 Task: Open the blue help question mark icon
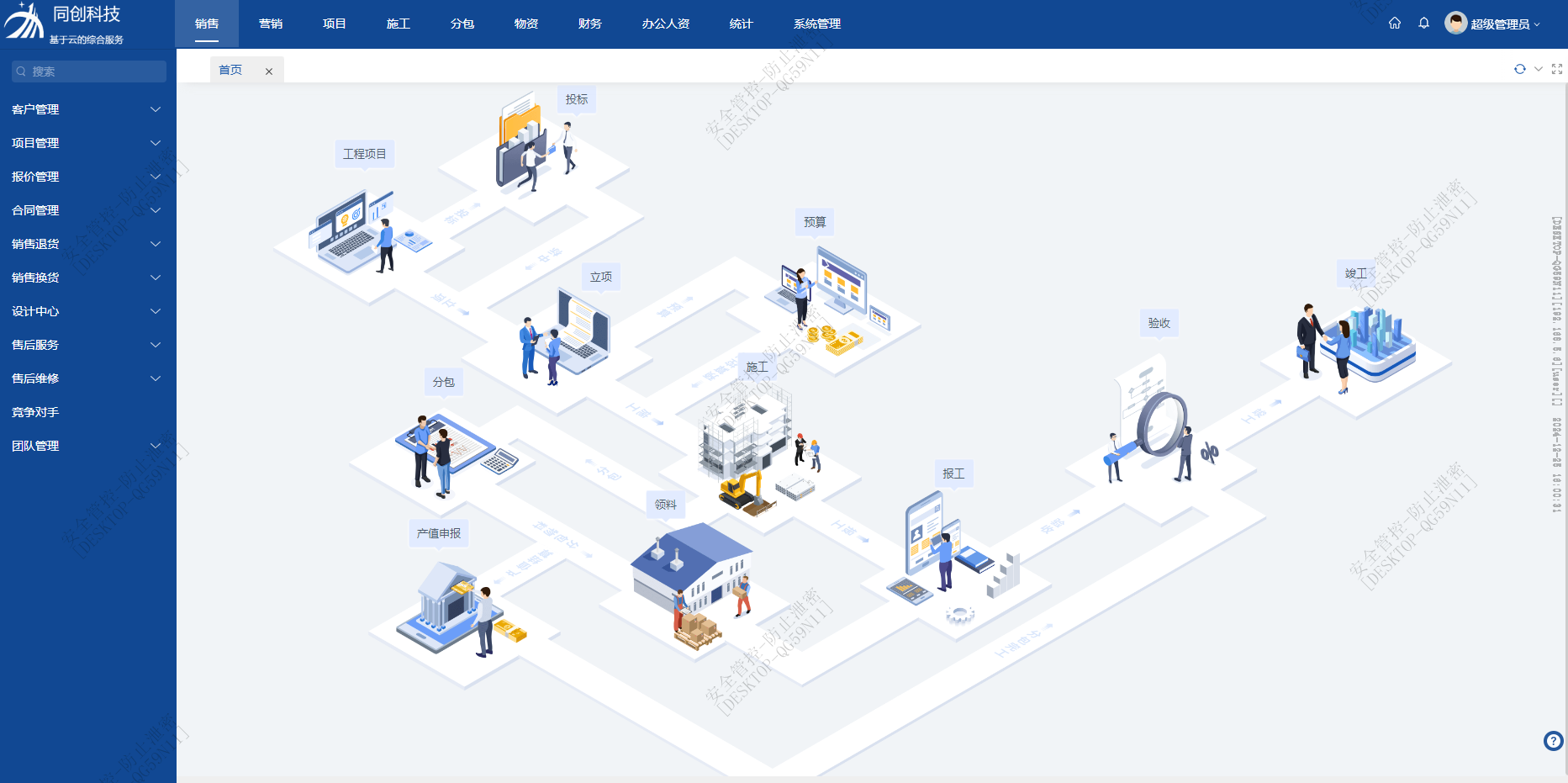coord(1553,741)
